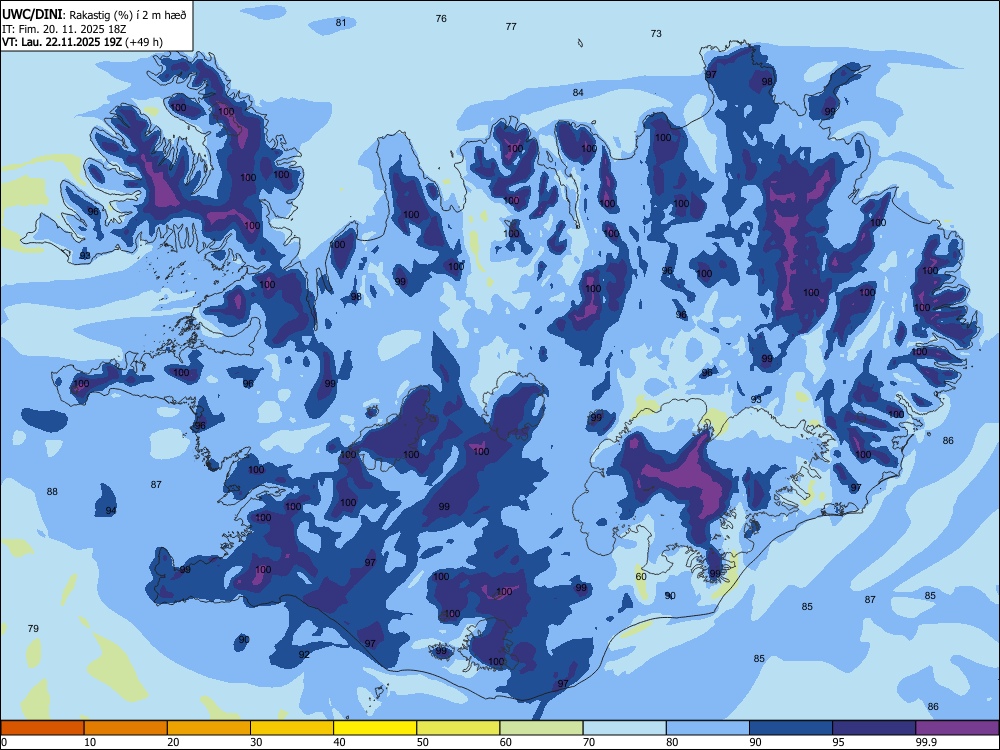Screen dimensions: 1000x750
Task: Click the humidity value 88 on the map
Action: pos(52,492)
